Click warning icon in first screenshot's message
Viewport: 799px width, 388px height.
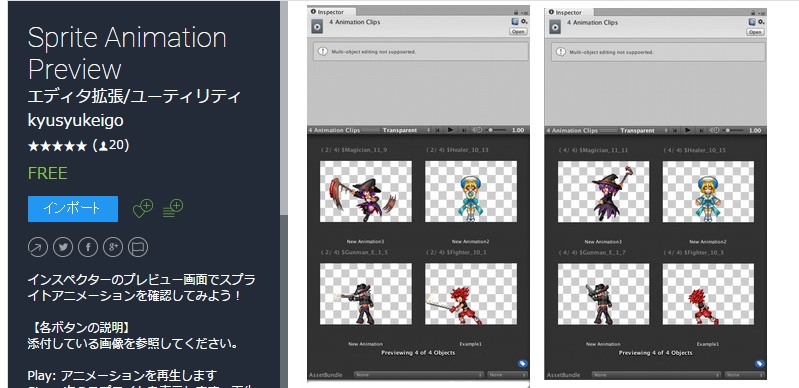pos(323,51)
